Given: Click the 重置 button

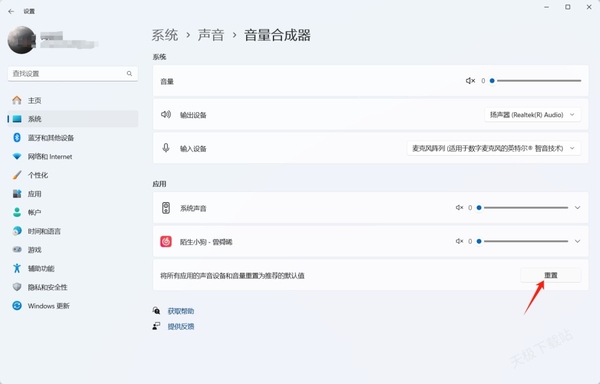Looking at the screenshot, I should tap(551, 275).
